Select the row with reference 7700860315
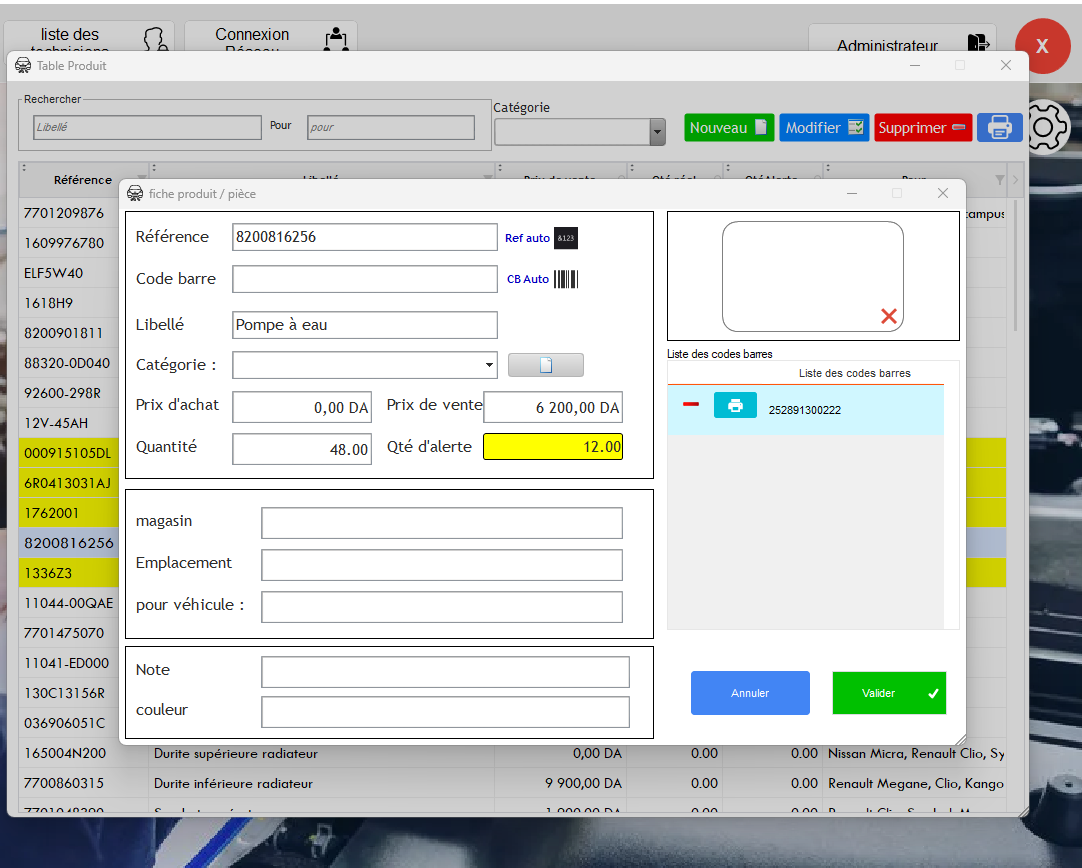The height and width of the screenshot is (868, 1082). 64,783
